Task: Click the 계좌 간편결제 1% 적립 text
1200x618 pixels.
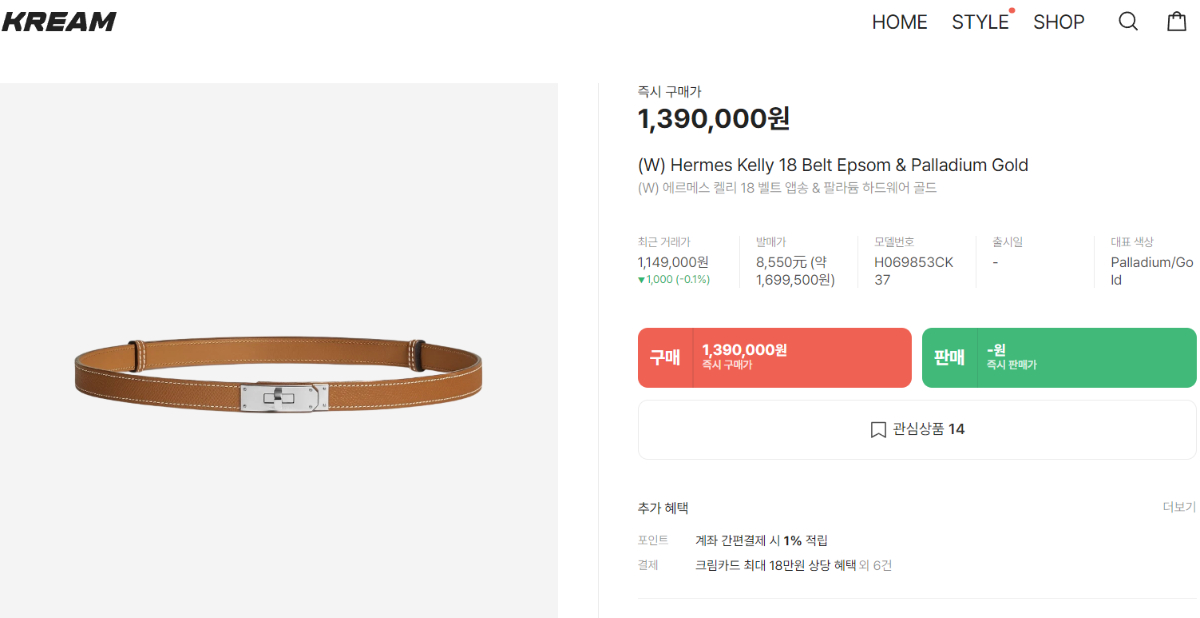Action: click(x=762, y=540)
